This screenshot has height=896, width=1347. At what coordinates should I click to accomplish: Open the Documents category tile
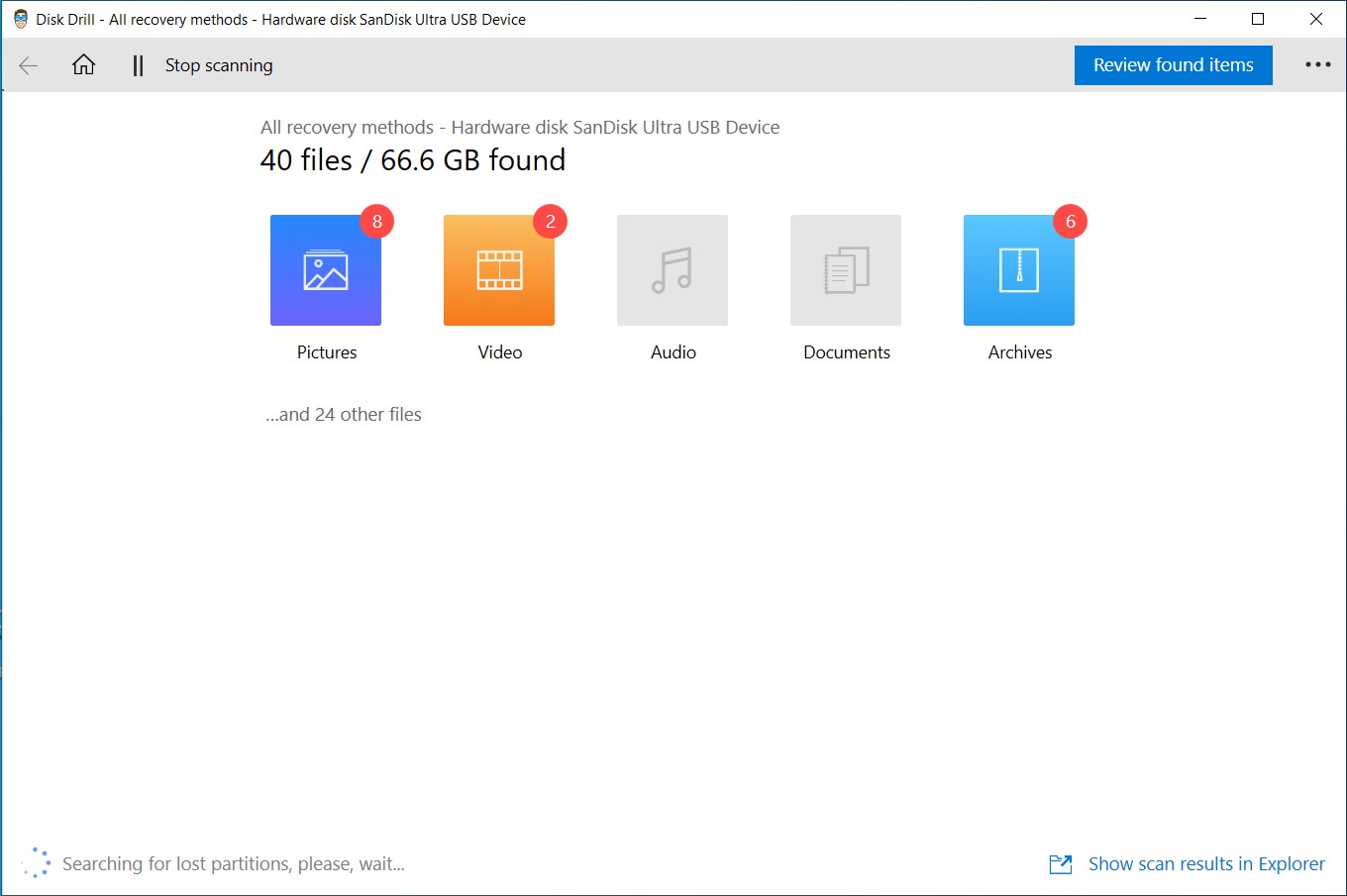(x=845, y=269)
